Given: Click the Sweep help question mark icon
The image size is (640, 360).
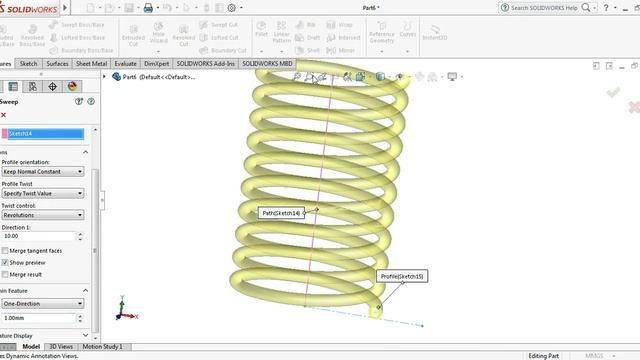Looking at the screenshot, I should click(91, 102).
